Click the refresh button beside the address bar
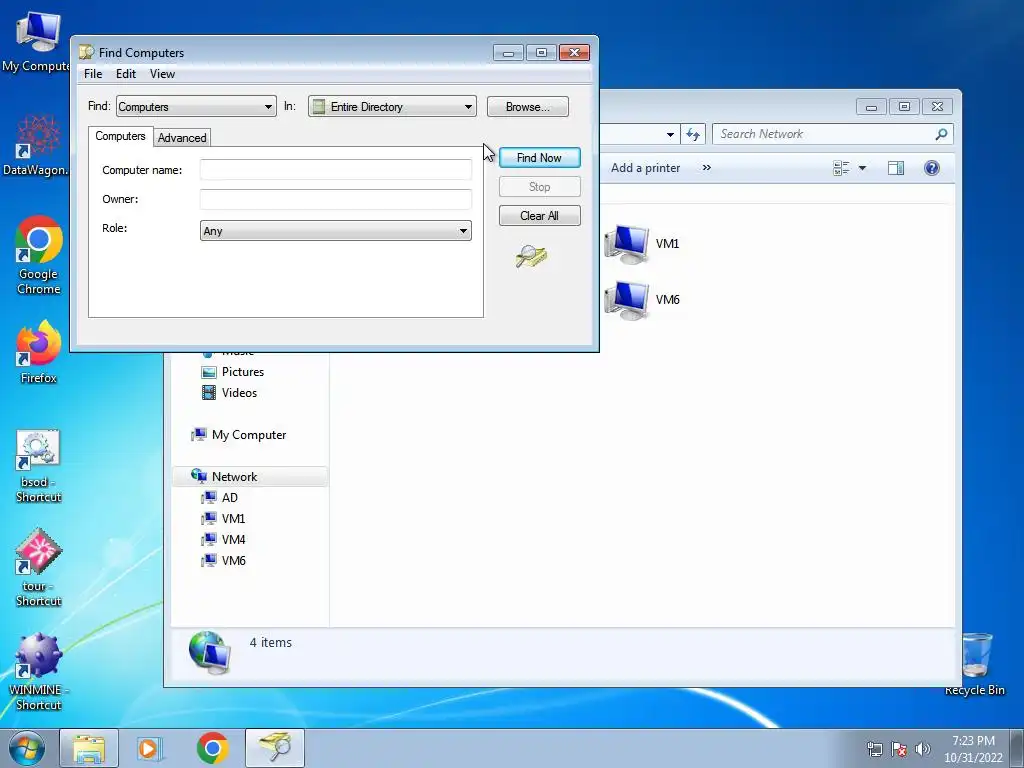 693,135
